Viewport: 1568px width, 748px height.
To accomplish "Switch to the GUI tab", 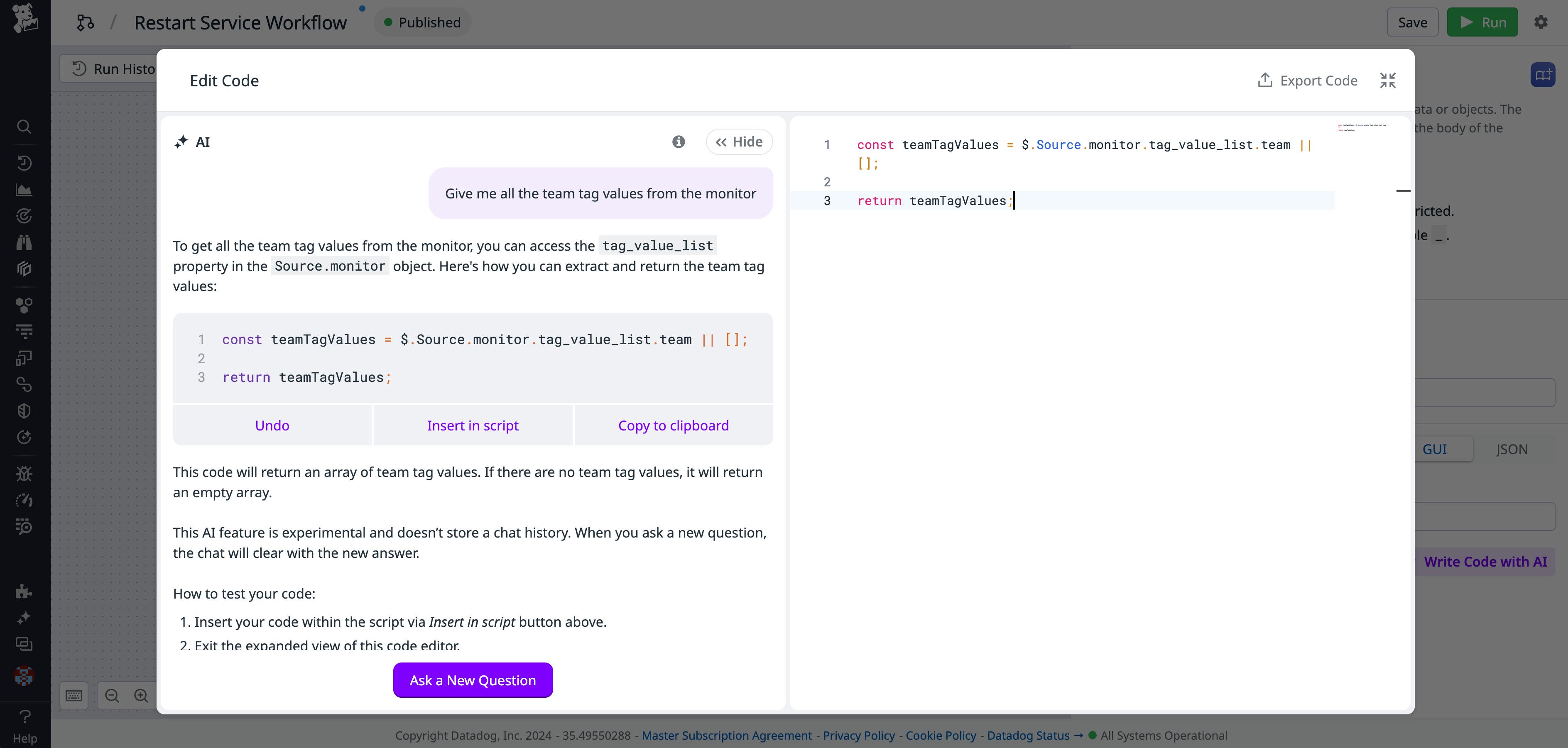I will pos(1434,449).
